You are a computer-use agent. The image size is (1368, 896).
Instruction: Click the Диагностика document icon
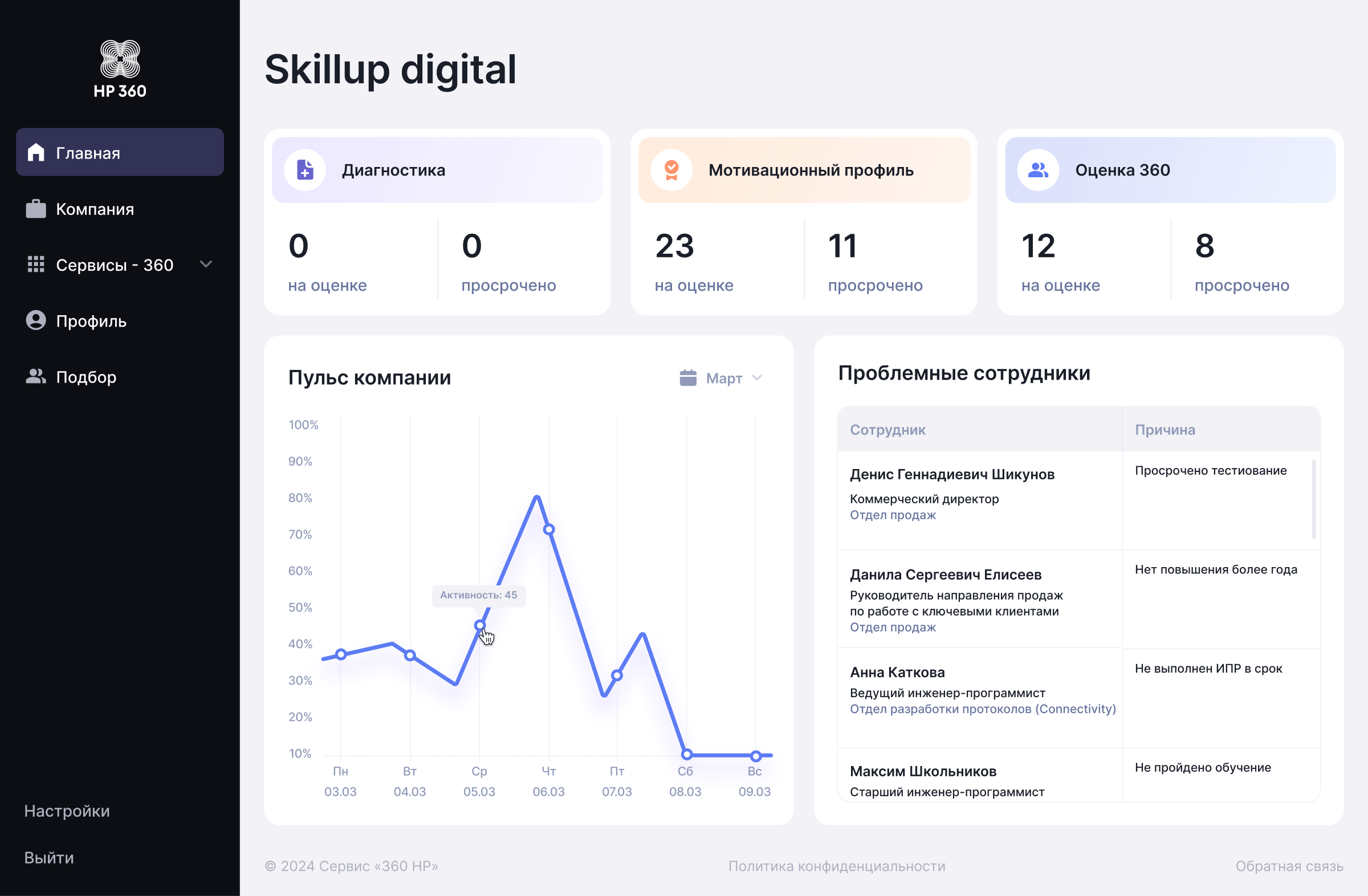[305, 170]
